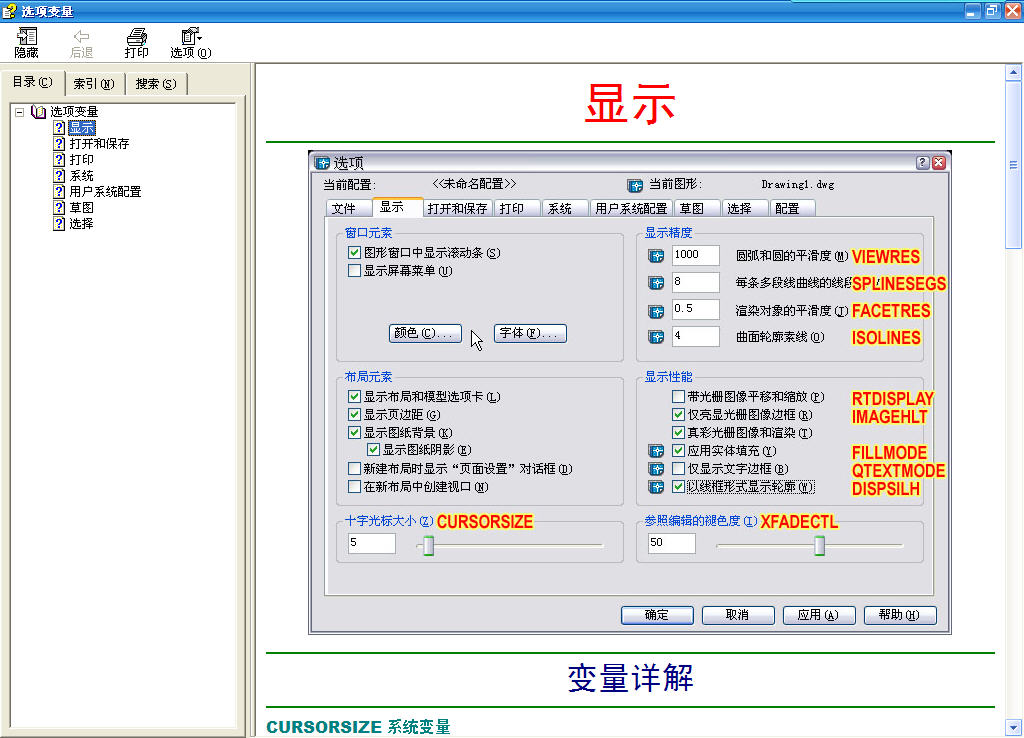Click the 应用(A) button

(x=819, y=615)
